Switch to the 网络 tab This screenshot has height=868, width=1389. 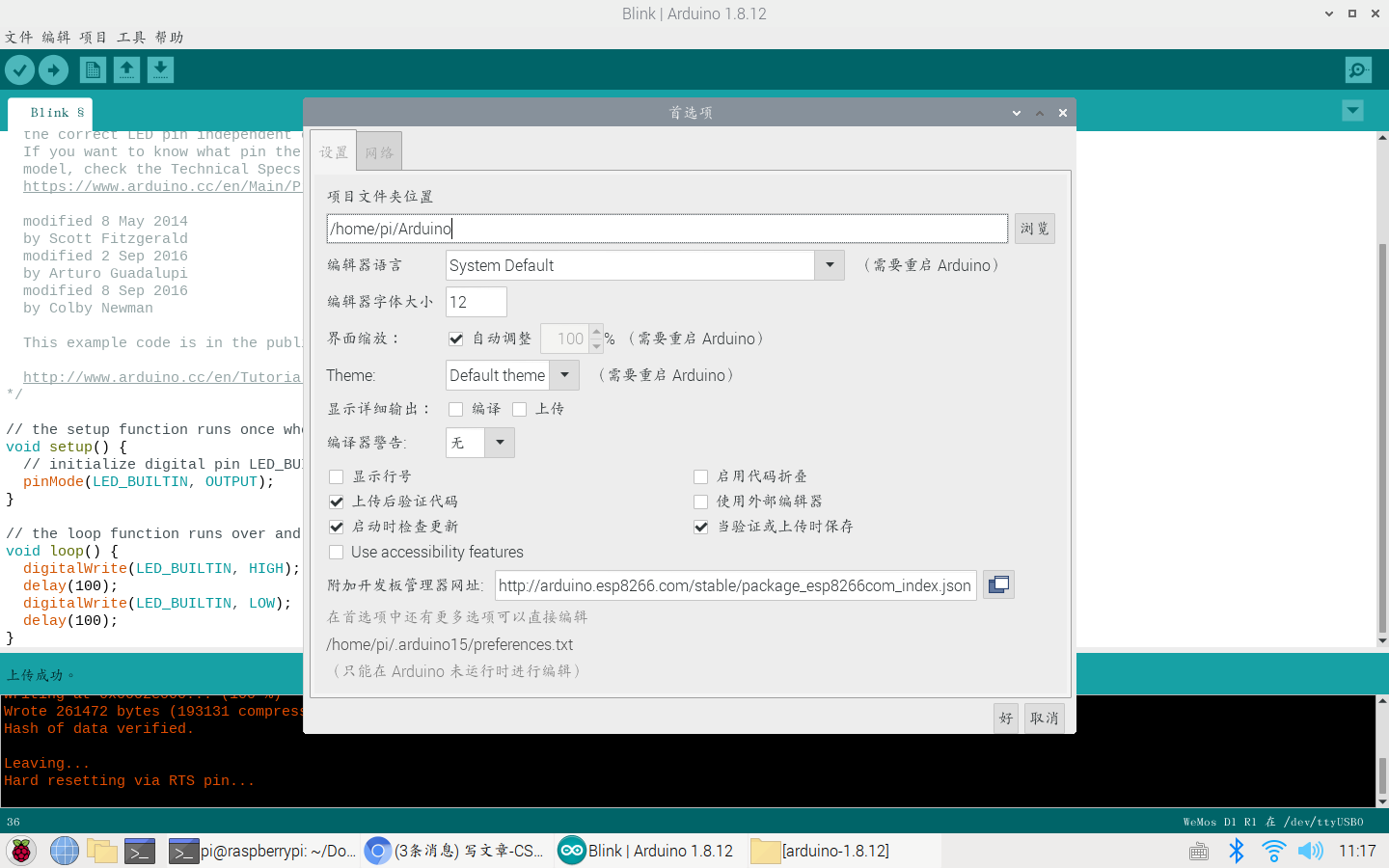(x=379, y=150)
